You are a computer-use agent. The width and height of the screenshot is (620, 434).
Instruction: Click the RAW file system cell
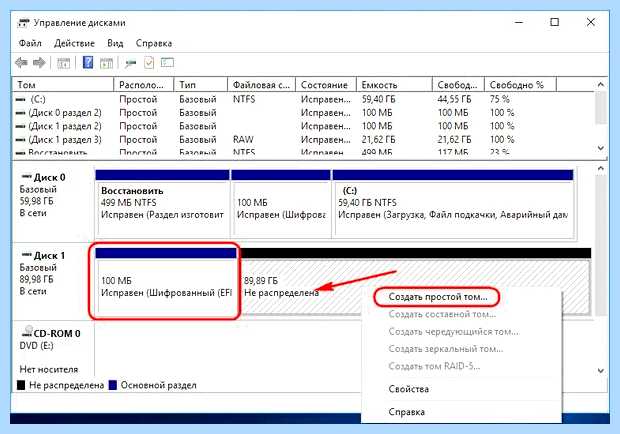(243, 140)
